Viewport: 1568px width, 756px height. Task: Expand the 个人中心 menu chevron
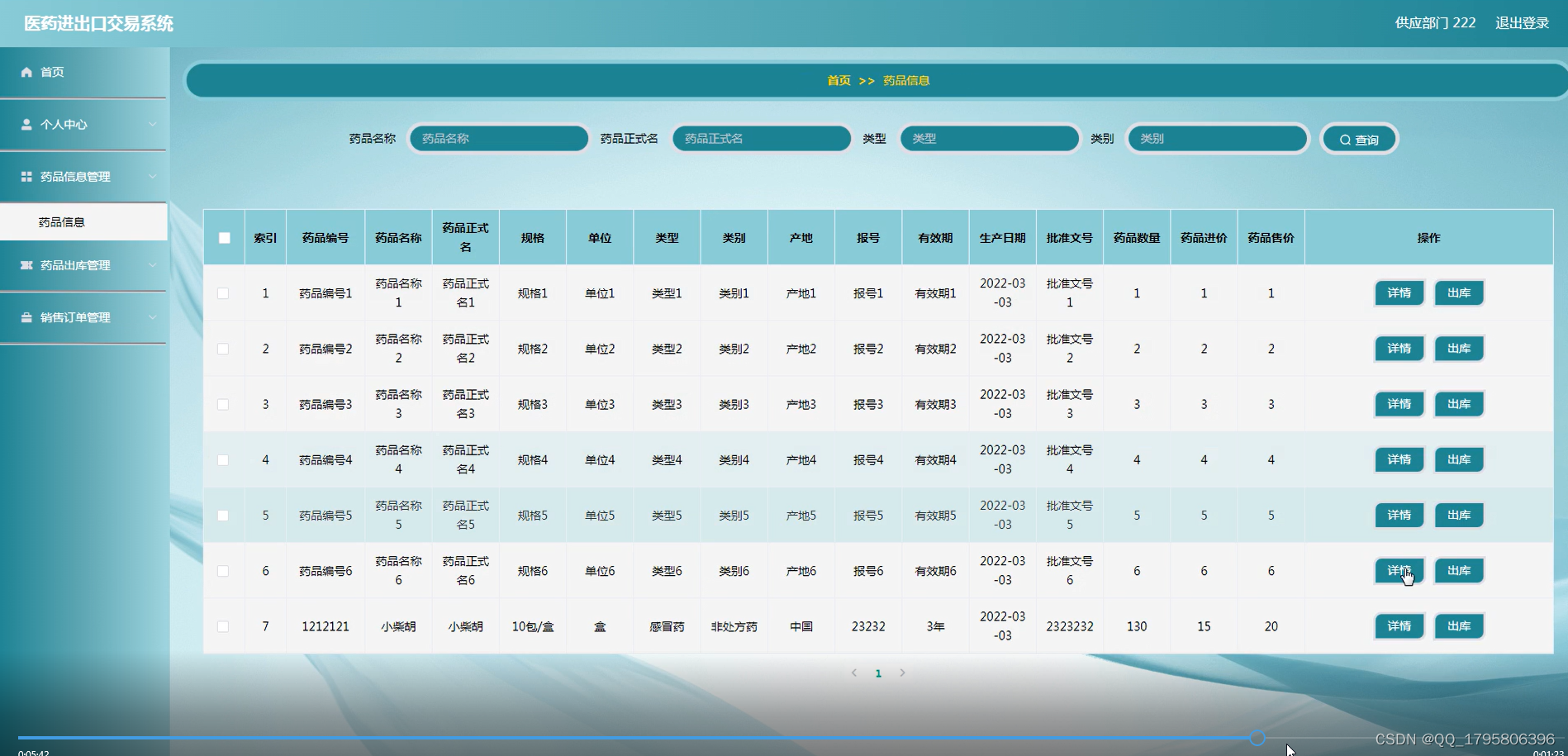coord(152,124)
